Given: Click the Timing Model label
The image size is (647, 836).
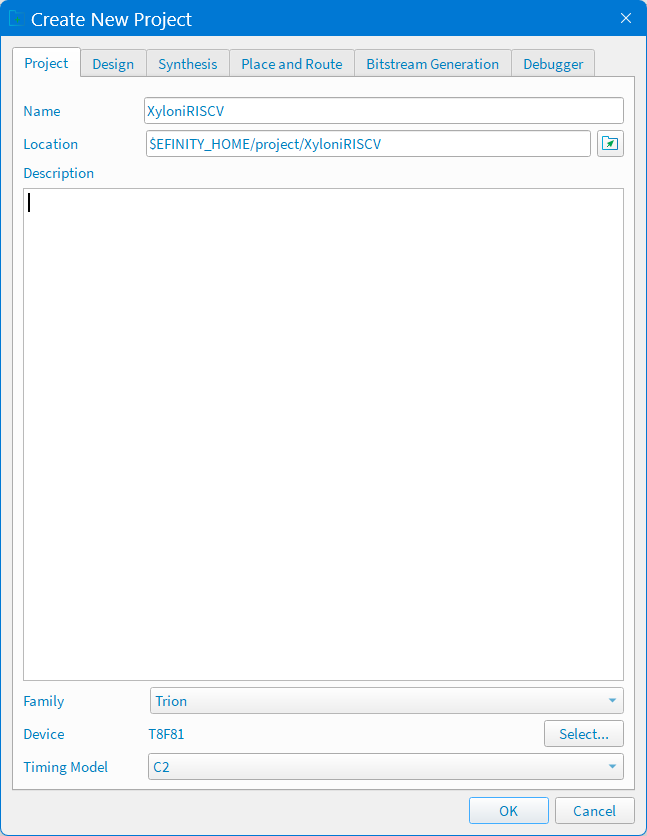Looking at the screenshot, I should pos(66,767).
